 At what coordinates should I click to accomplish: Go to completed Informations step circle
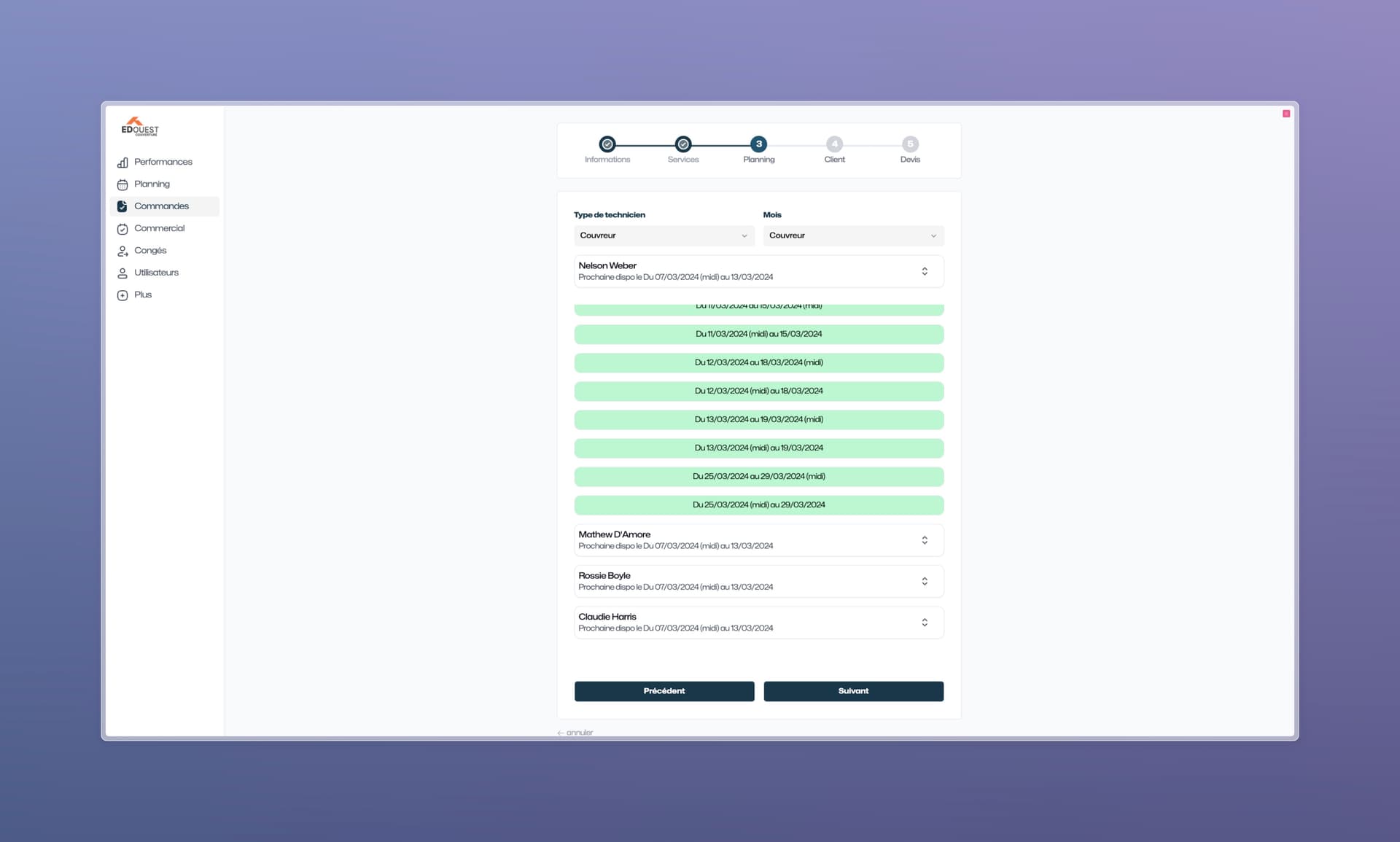[x=607, y=144]
